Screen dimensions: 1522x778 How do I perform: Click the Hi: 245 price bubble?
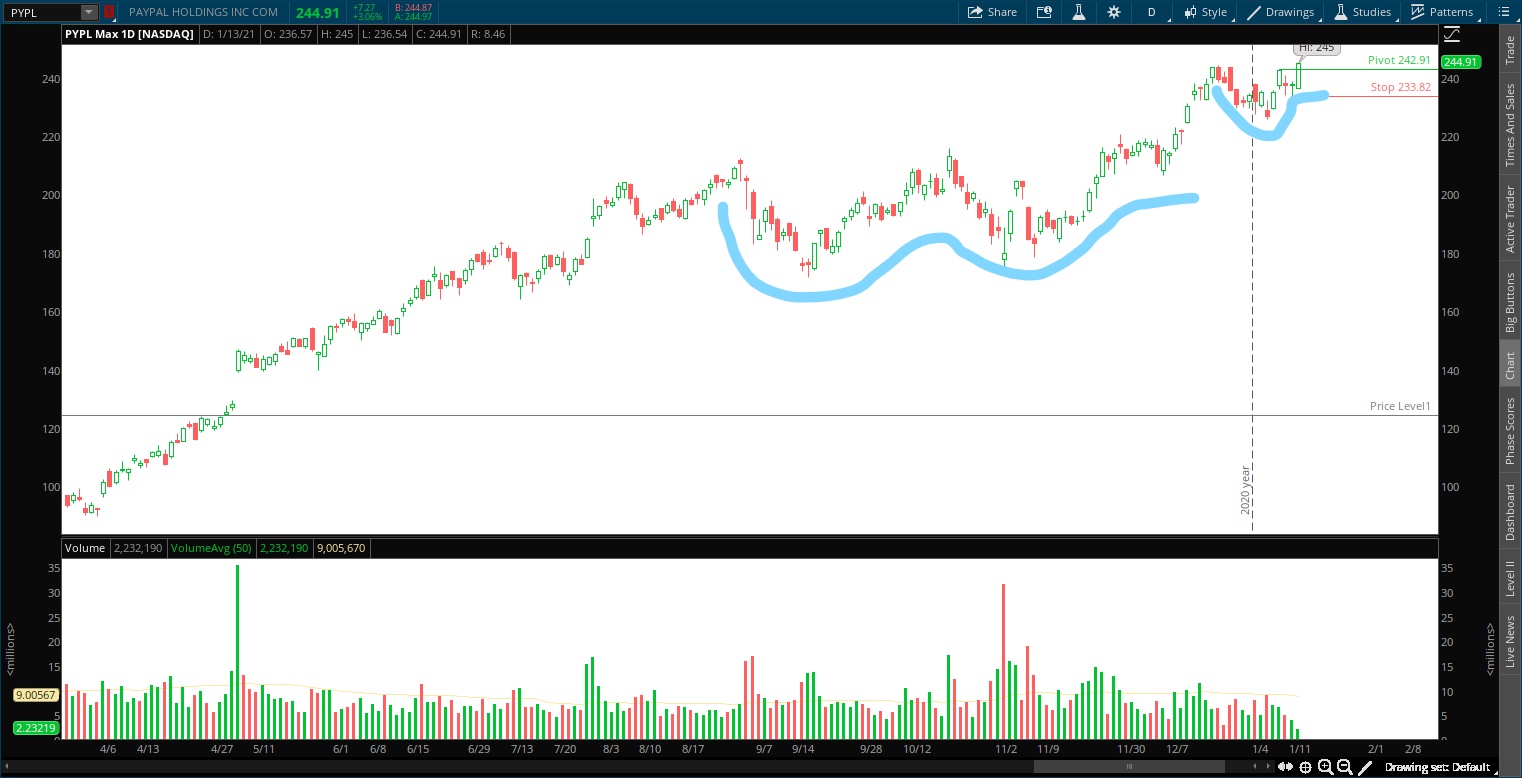click(1315, 47)
